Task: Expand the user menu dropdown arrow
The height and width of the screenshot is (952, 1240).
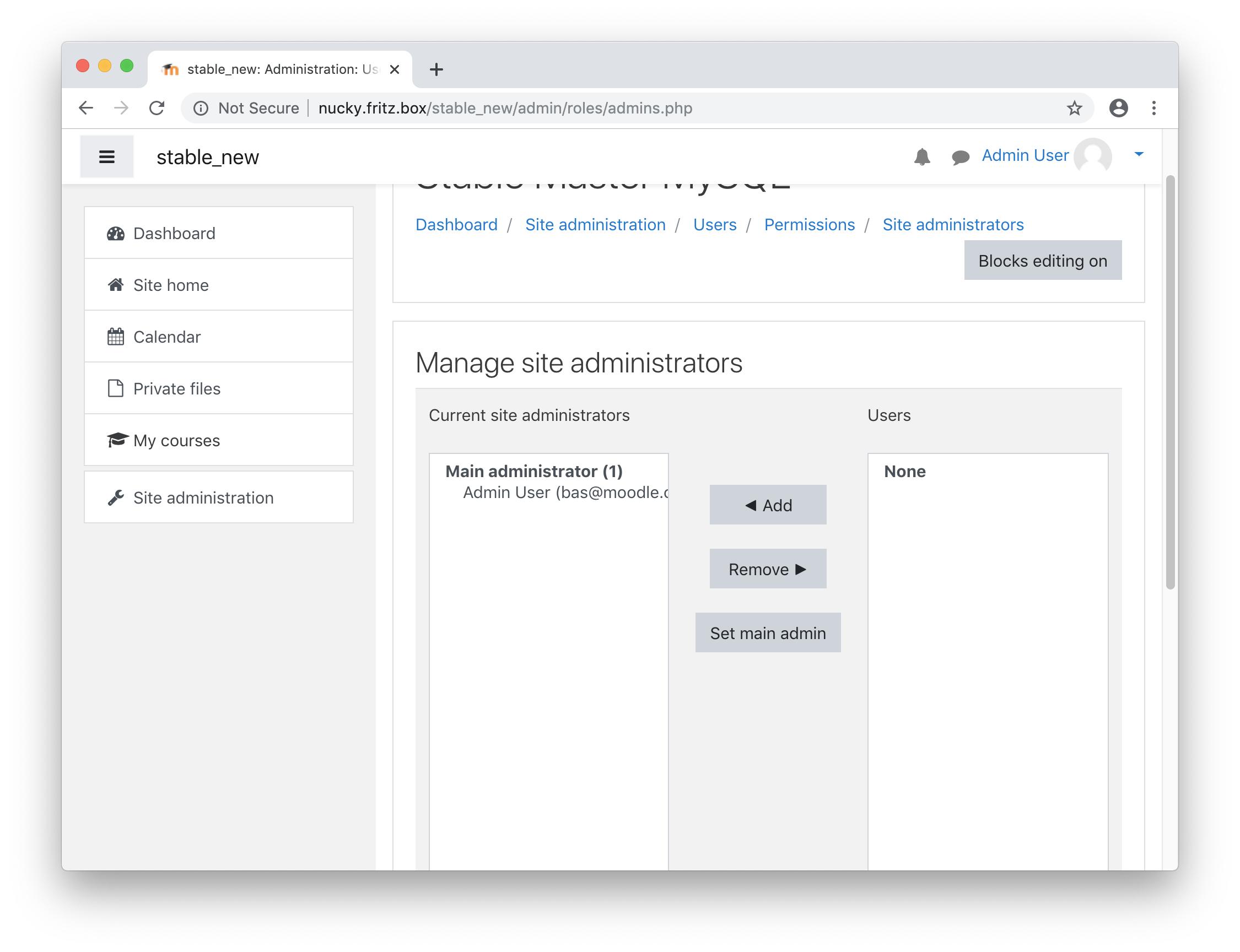Action: point(1139,154)
